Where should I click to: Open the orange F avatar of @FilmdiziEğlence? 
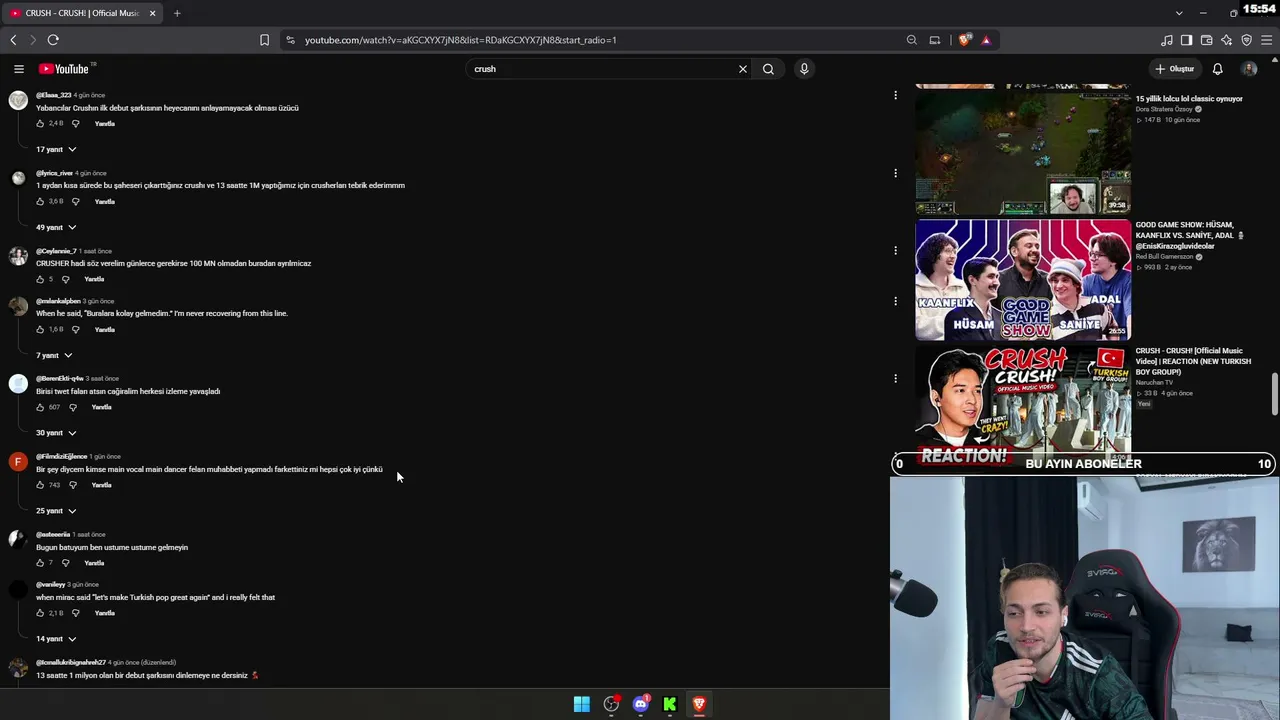18,462
